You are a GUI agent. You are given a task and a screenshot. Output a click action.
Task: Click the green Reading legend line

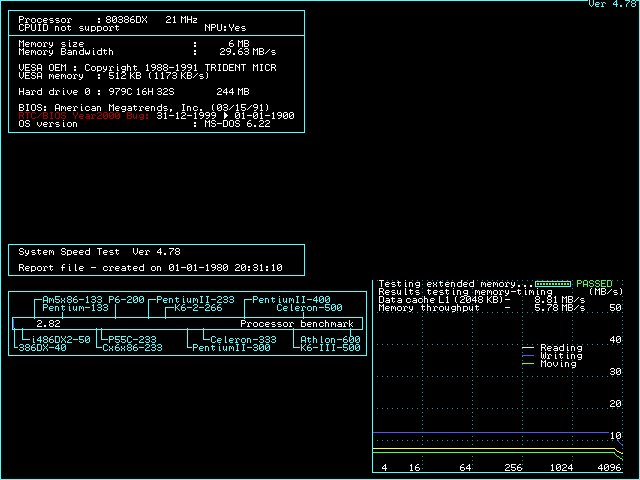pos(530,348)
